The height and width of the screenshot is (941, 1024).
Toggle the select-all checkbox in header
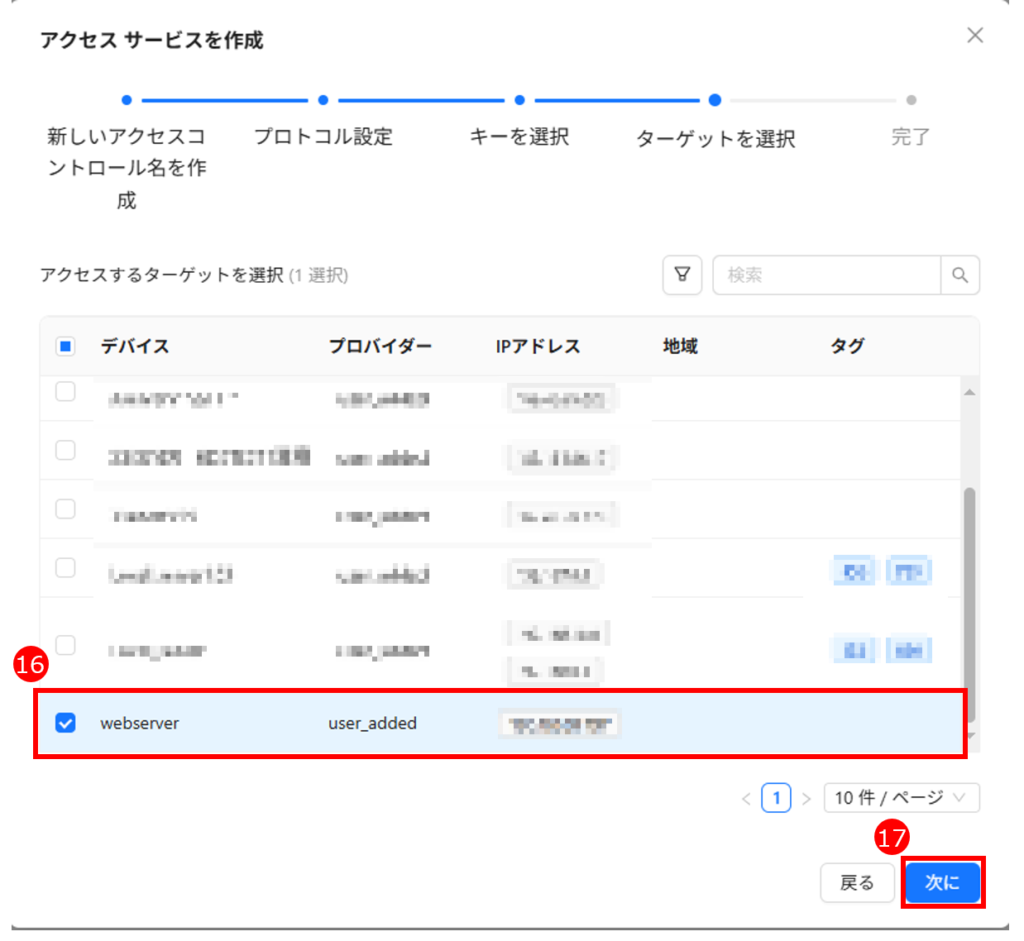pyautogui.click(x=65, y=347)
